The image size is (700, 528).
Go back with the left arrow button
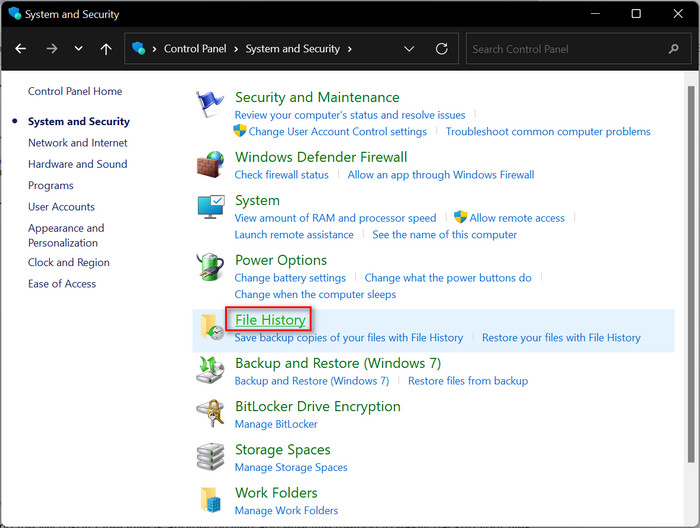[21, 49]
